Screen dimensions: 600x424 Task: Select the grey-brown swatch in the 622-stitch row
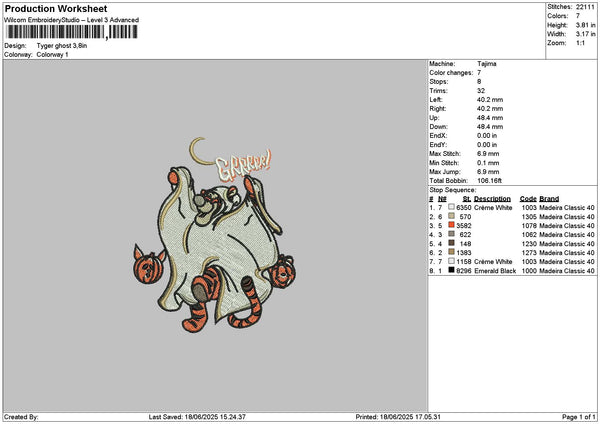pyautogui.click(x=452, y=234)
